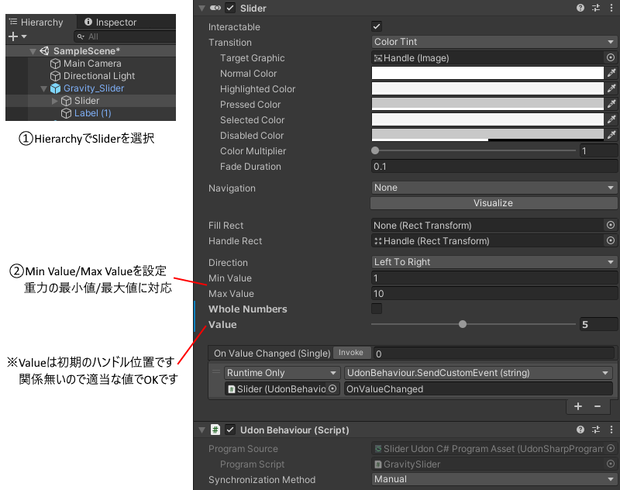This screenshot has height=490, width=620.
Task: Switch to the Inspector tab
Action: pyautogui.click(x=110, y=22)
